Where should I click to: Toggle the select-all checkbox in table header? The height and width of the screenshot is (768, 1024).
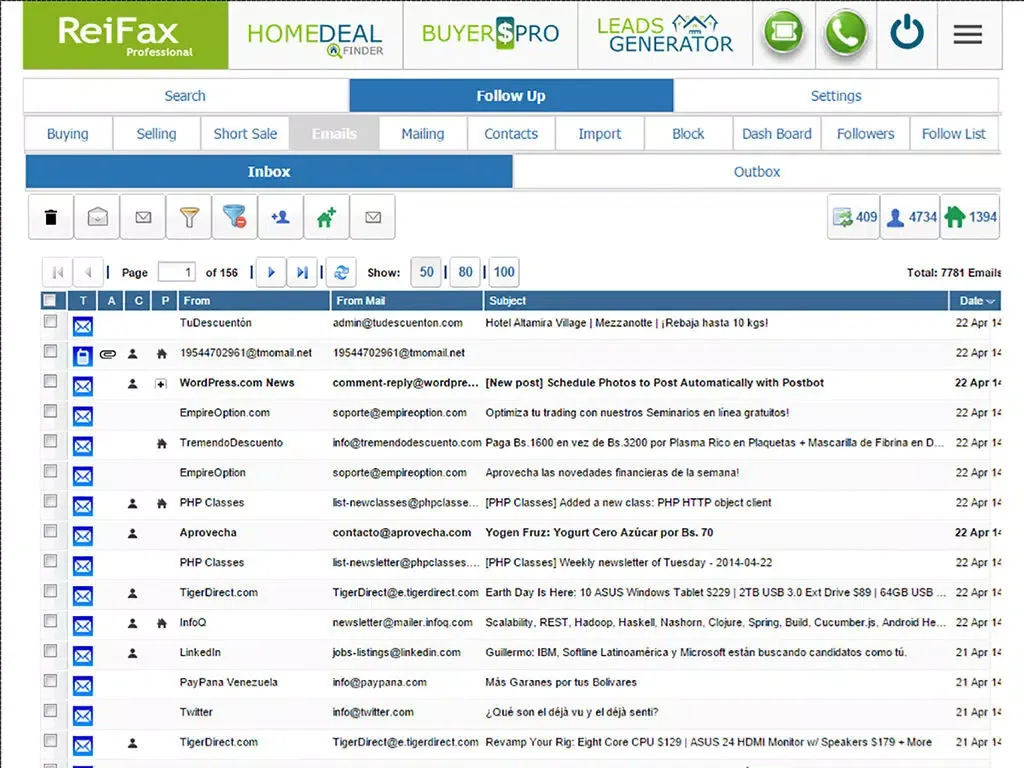[x=50, y=300]
